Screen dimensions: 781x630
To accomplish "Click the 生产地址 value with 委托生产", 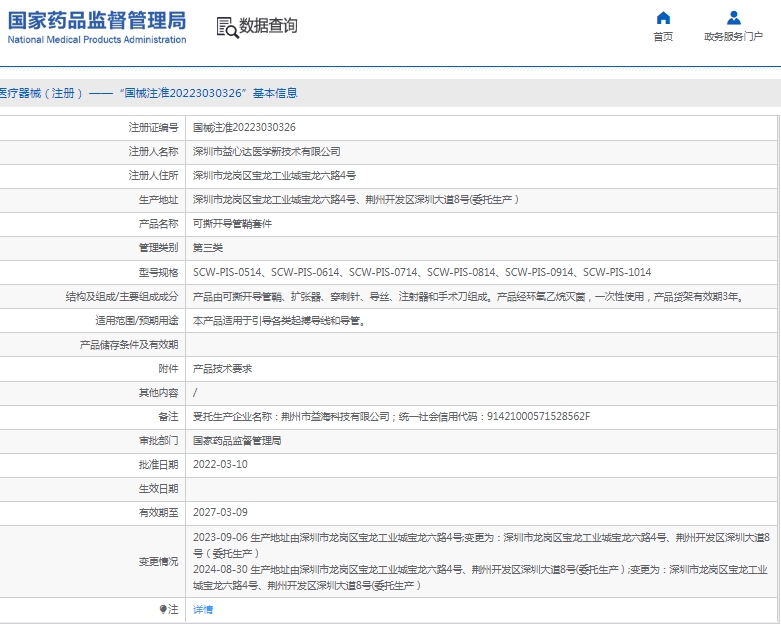I will click(x=356, y=200).
